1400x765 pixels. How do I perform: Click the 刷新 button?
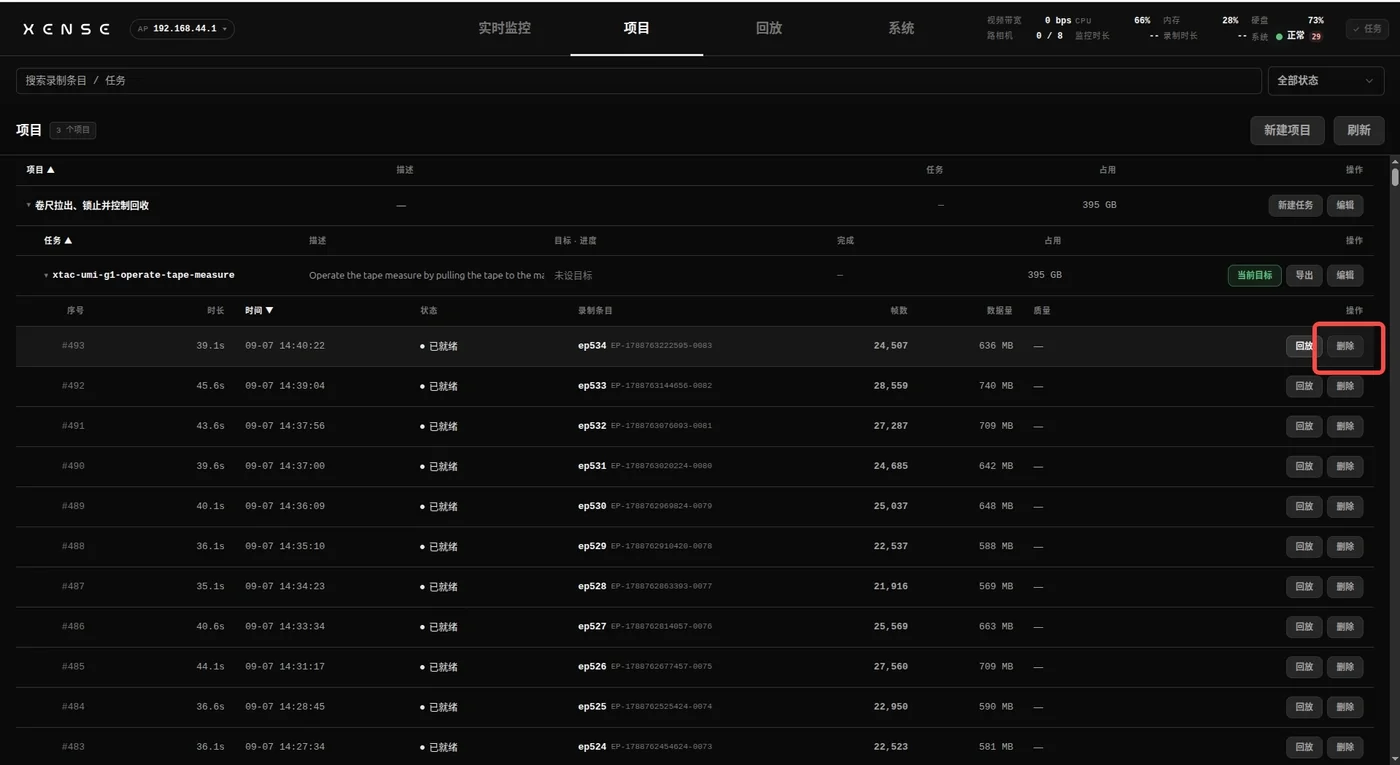coord(1359,130)
